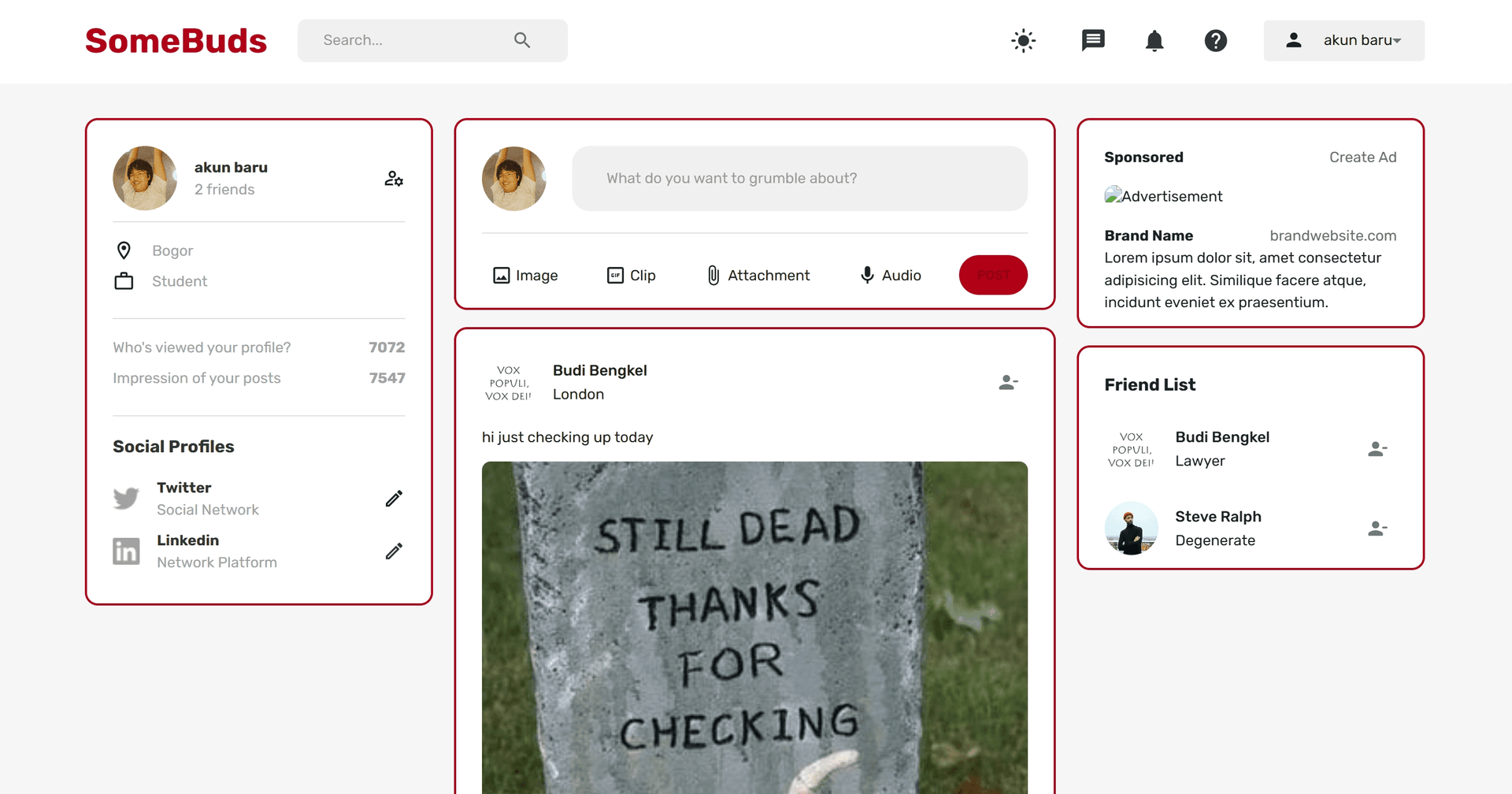The height and width of the screenshot is (794, 1512).
Task: Click Create Ad link
Action: click(1362, 157)
